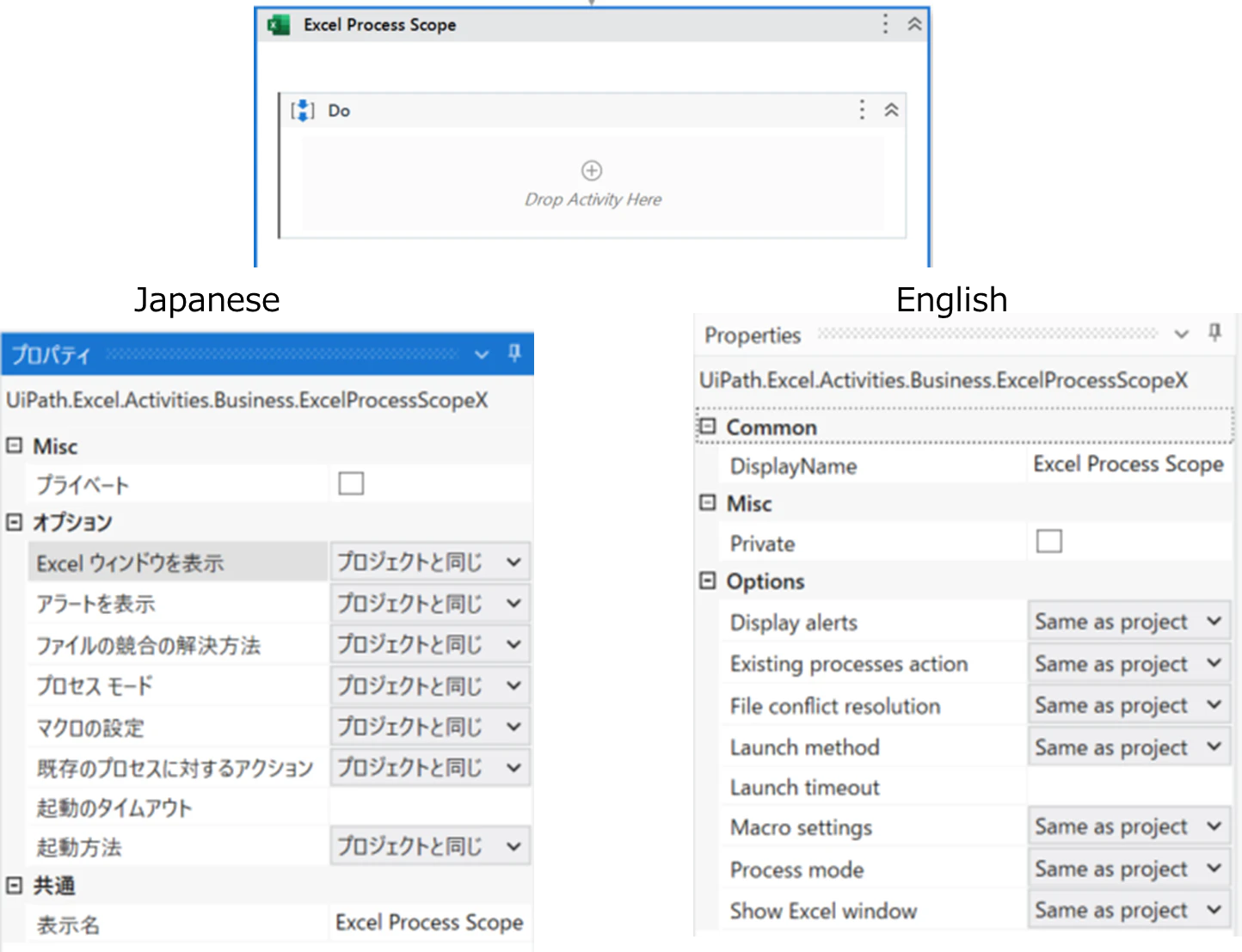The width and height of the screenshot is (1242, 952).
Task: Open the 既存のプロセスに対するアクション dropdown
Action: [430, 767]
